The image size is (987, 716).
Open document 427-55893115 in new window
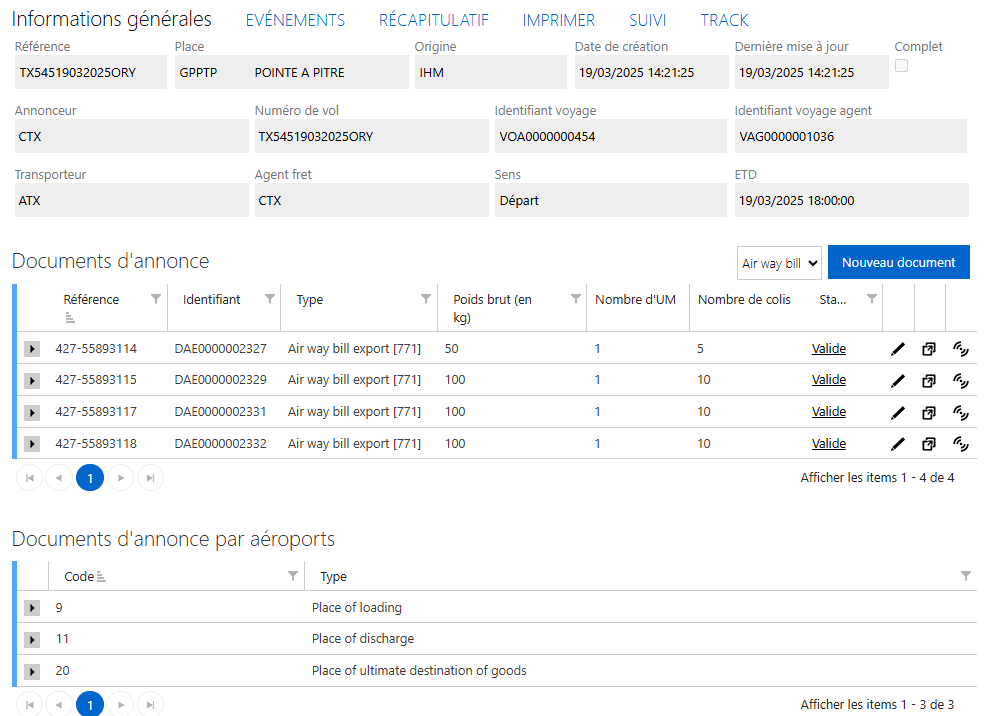[929, 381]
